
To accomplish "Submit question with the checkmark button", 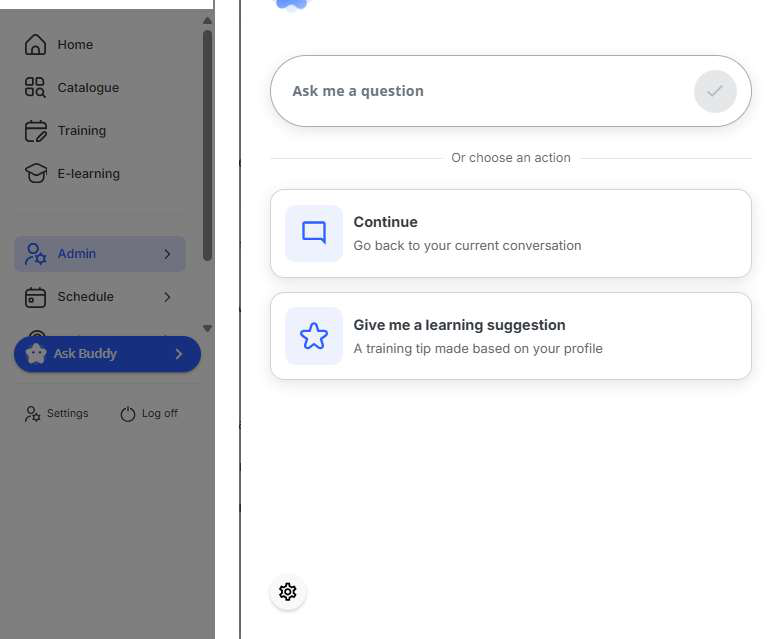I will pos(715,91).
